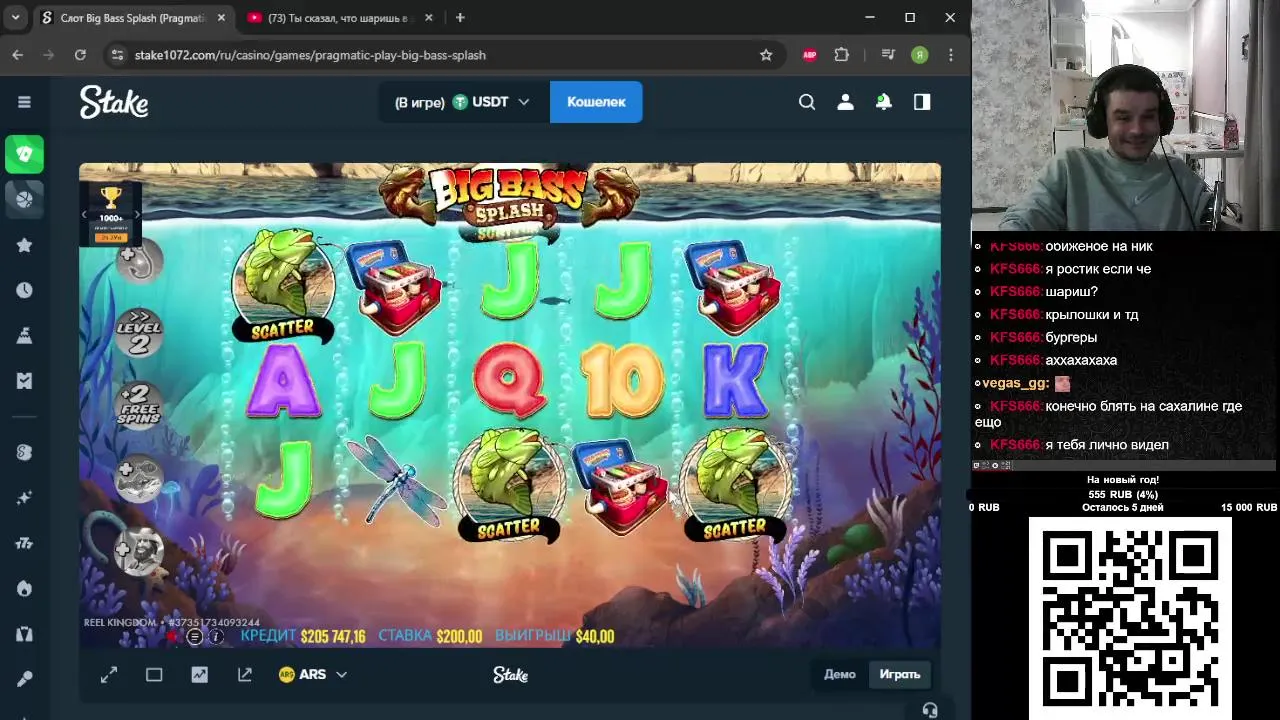Open media controls icon in toolbar
Screen dimensions: 1280x720
888,55
